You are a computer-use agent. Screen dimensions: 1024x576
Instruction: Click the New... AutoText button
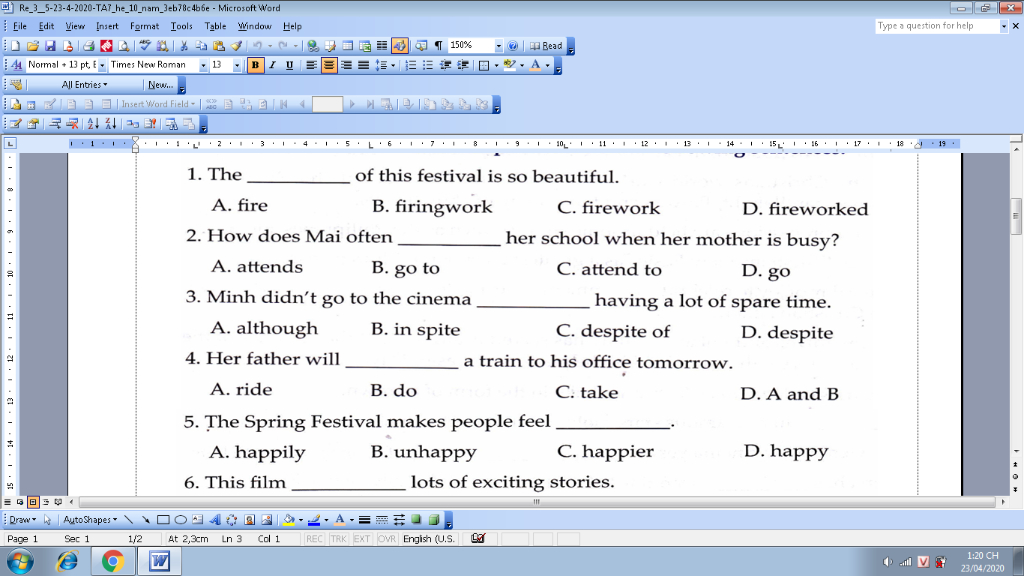pos(160,85)
